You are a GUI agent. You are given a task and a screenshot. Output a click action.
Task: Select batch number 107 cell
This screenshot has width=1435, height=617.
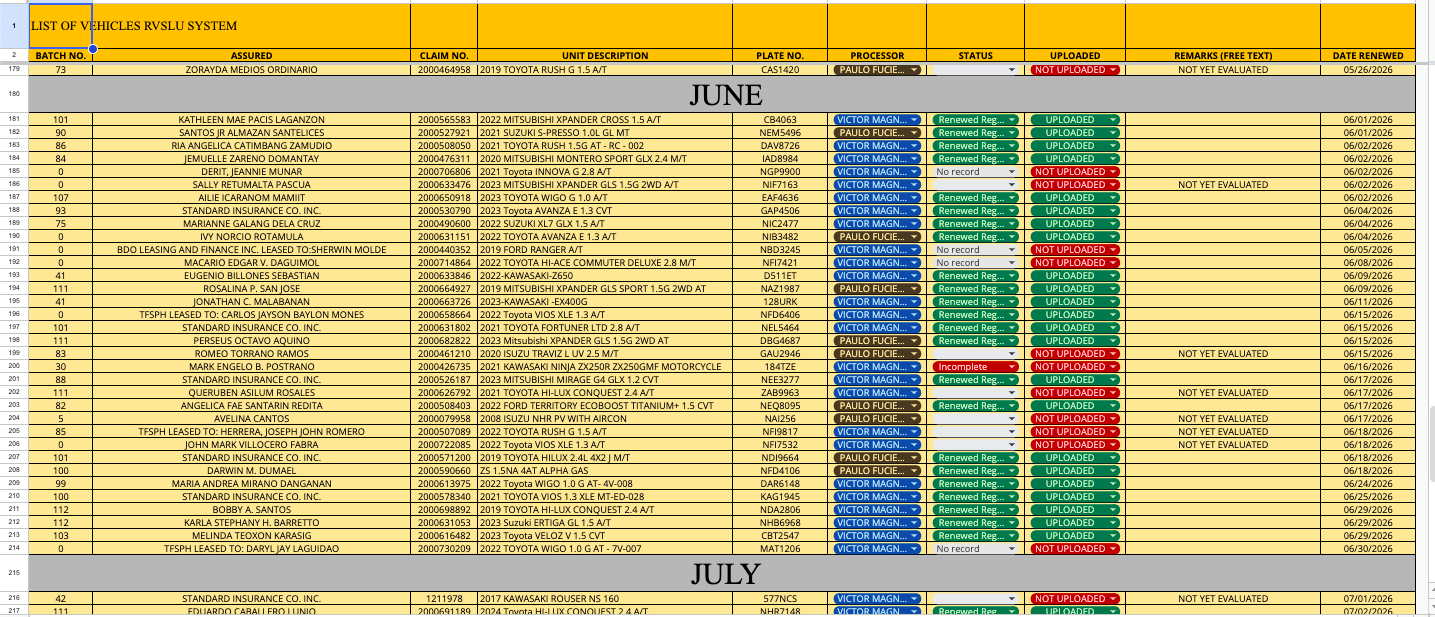[x=61, y=198]
